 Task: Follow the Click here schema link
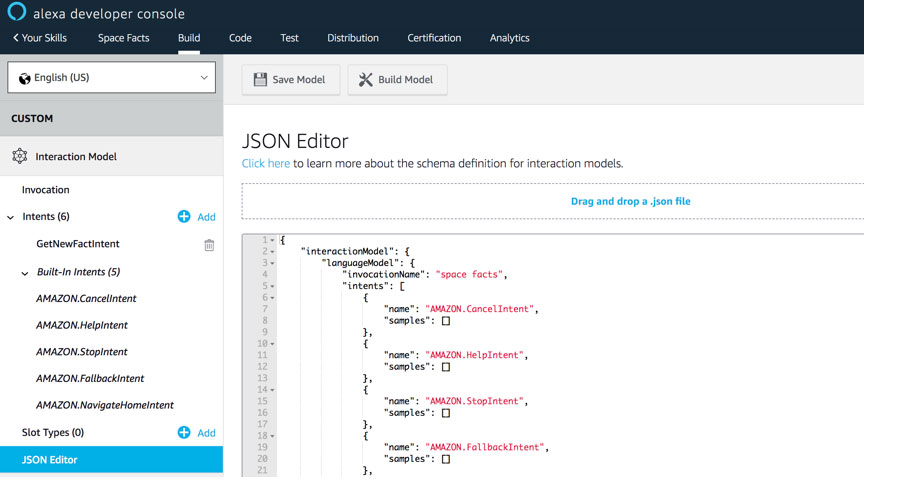[x=266, y=164]
